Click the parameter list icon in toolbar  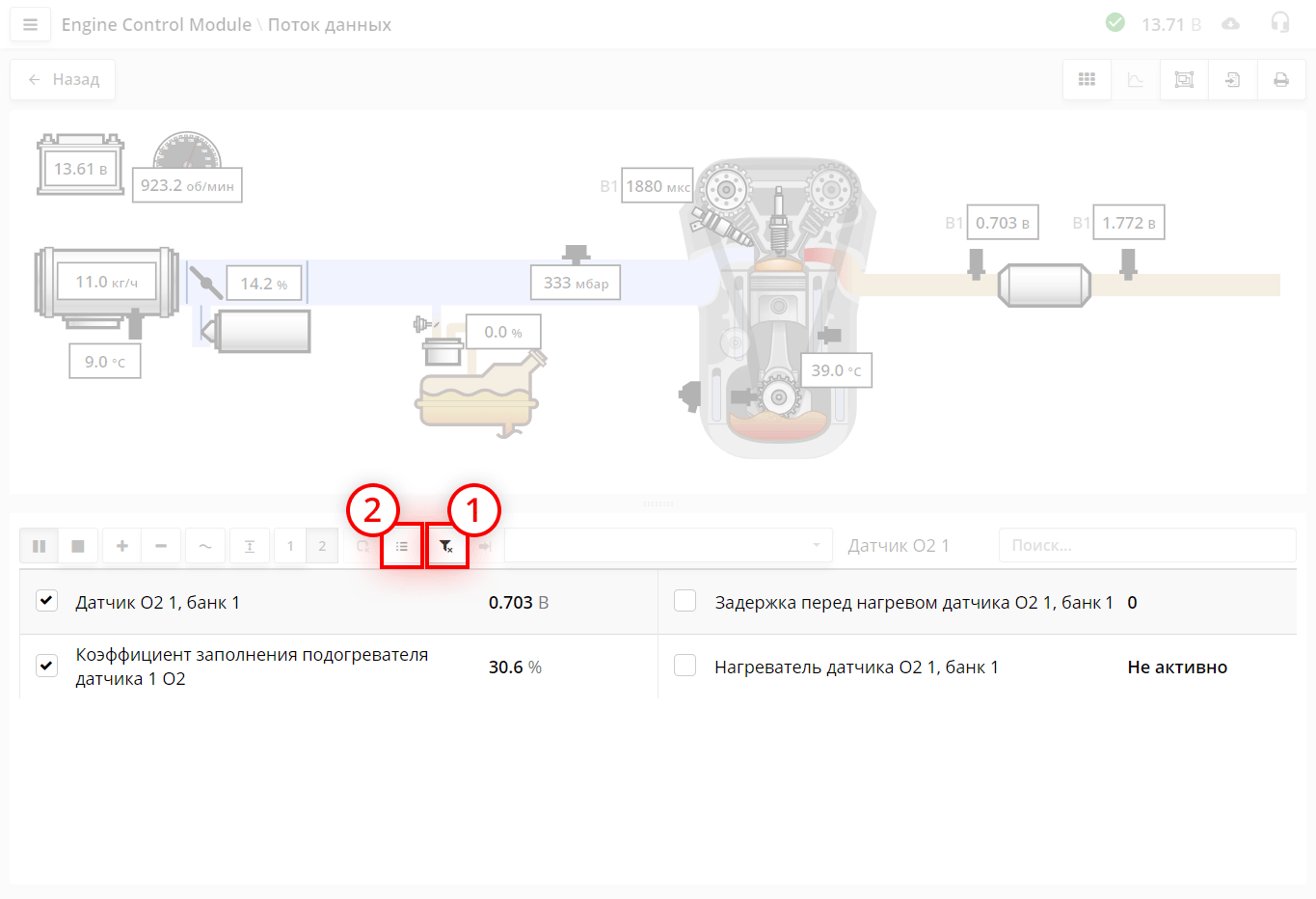point(402,547)
